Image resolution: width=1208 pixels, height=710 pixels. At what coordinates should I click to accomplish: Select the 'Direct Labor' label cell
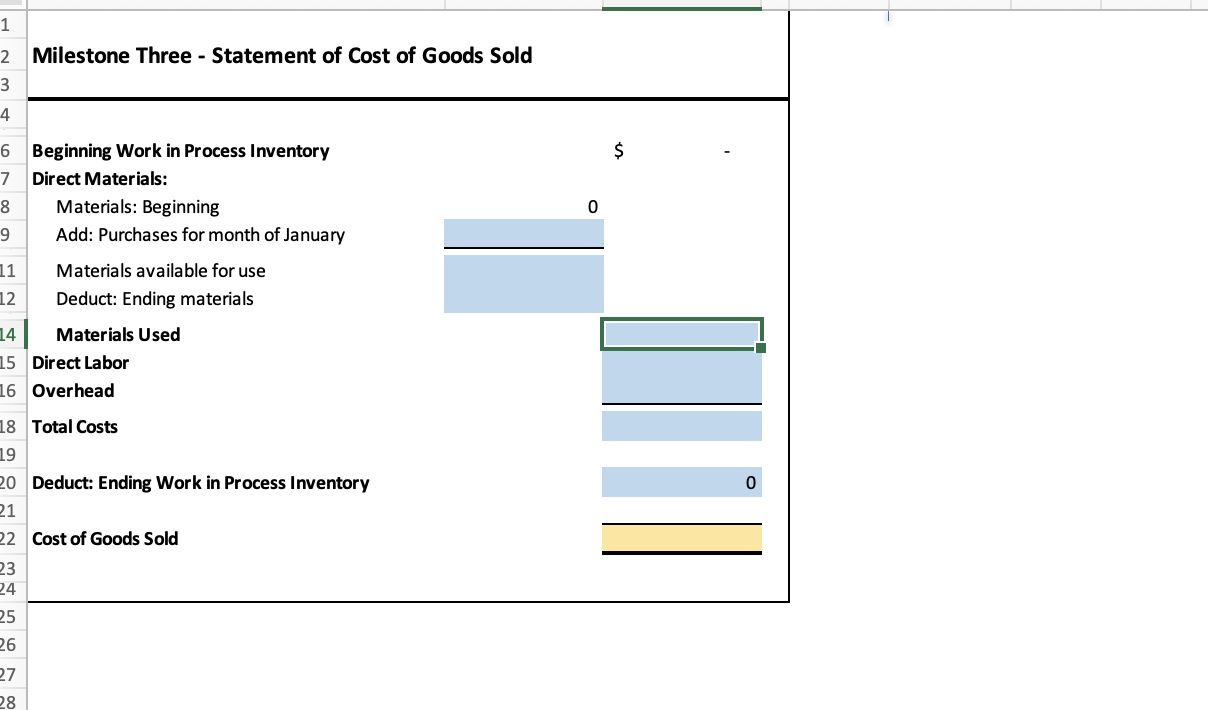[81, 363]
